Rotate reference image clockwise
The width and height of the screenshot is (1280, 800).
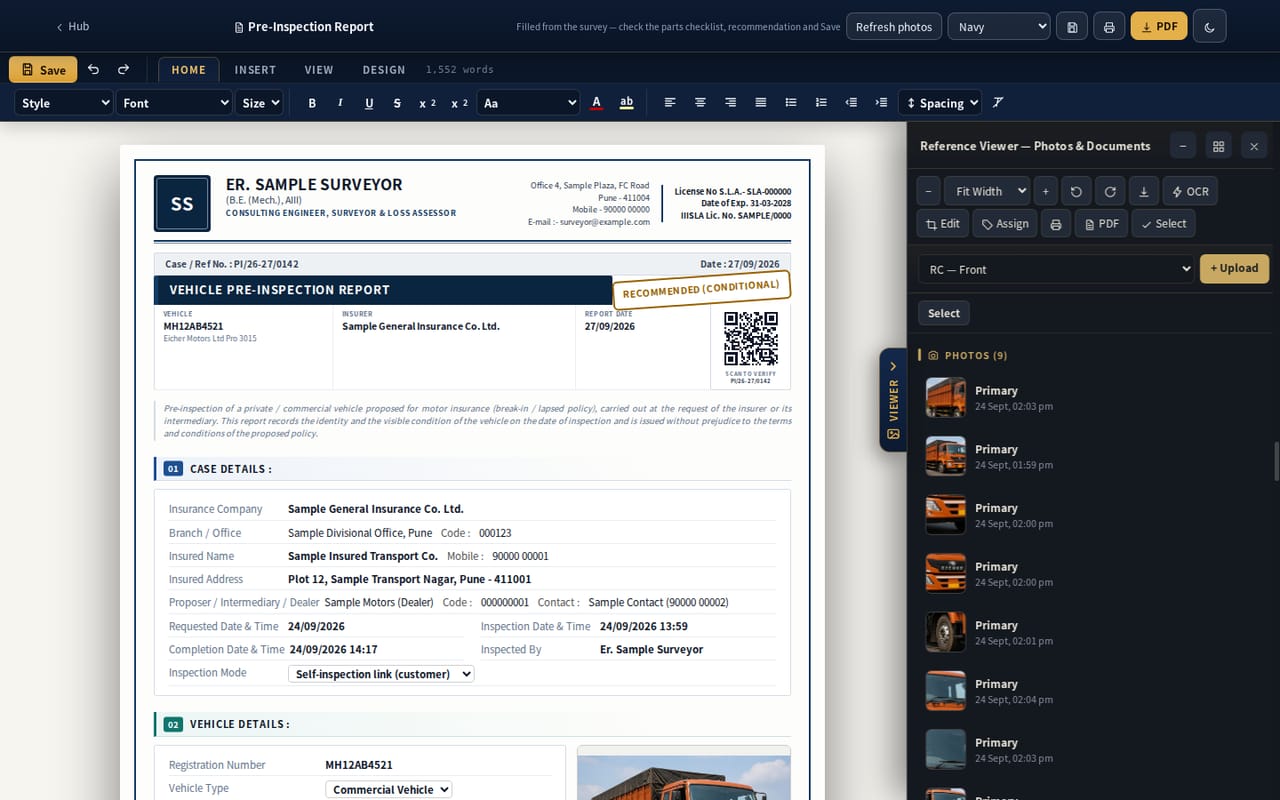point(1110,191)
